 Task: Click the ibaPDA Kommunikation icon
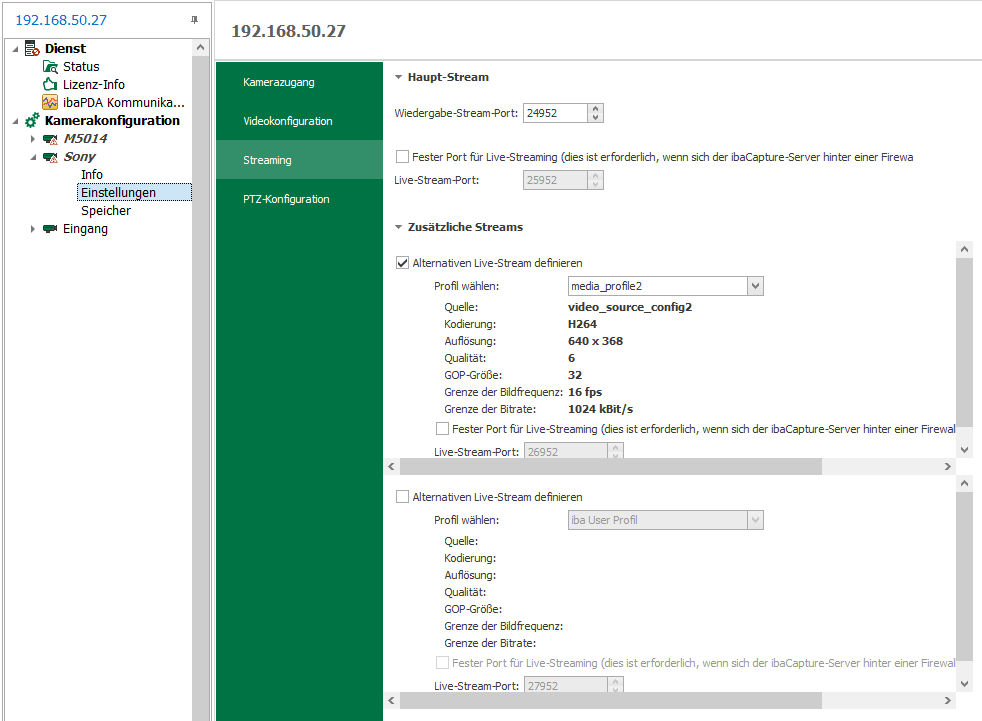(x=50, y=103)
